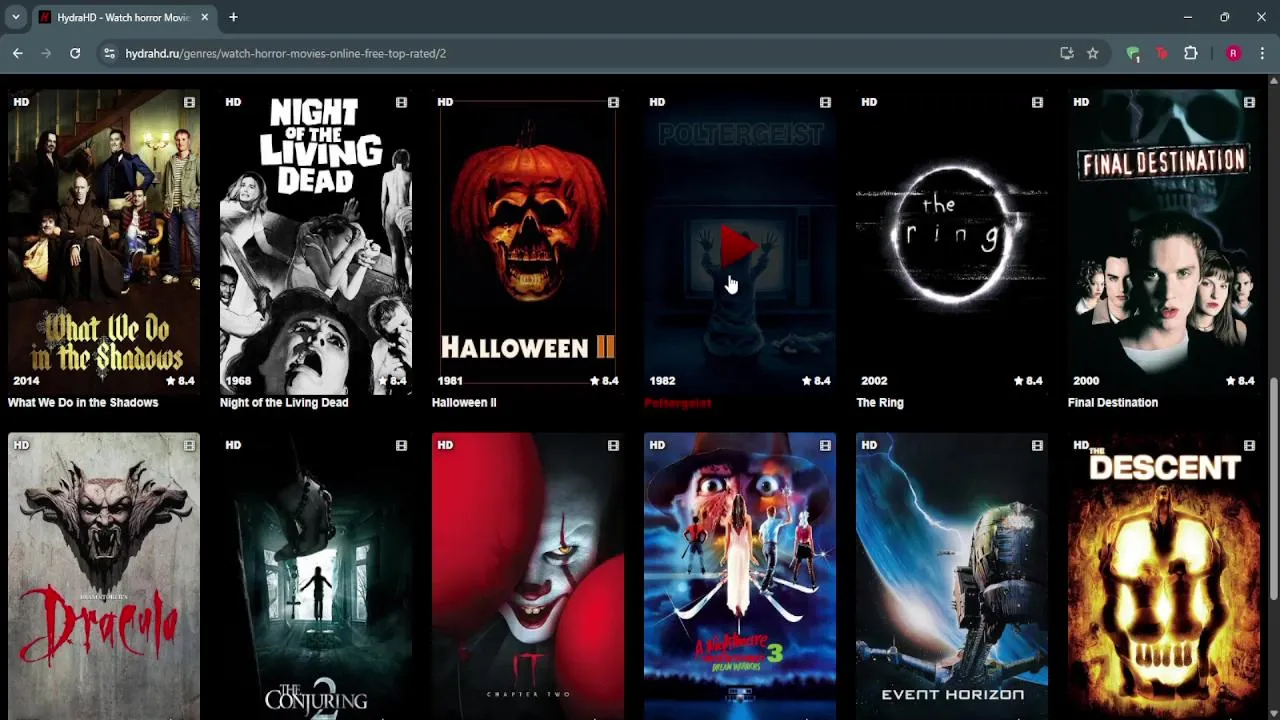Screen dimensions: 1280x720
Task: Click bookmark icon on What We Do in the Shadows
Action: click(x=189, y=102)
